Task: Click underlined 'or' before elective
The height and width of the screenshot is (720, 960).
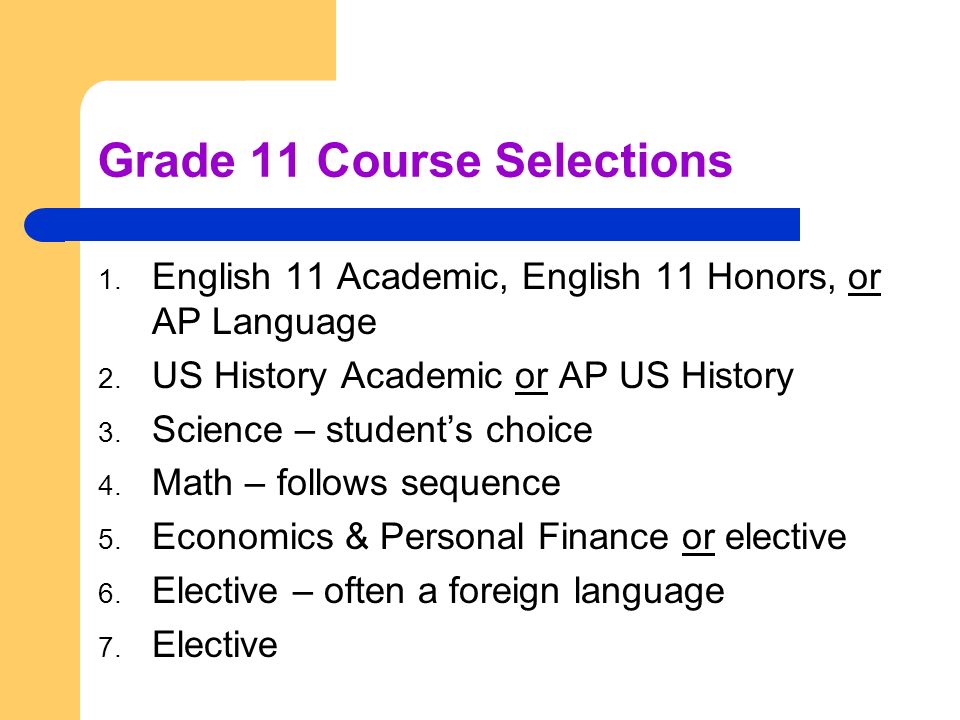Action: (698, 539)
